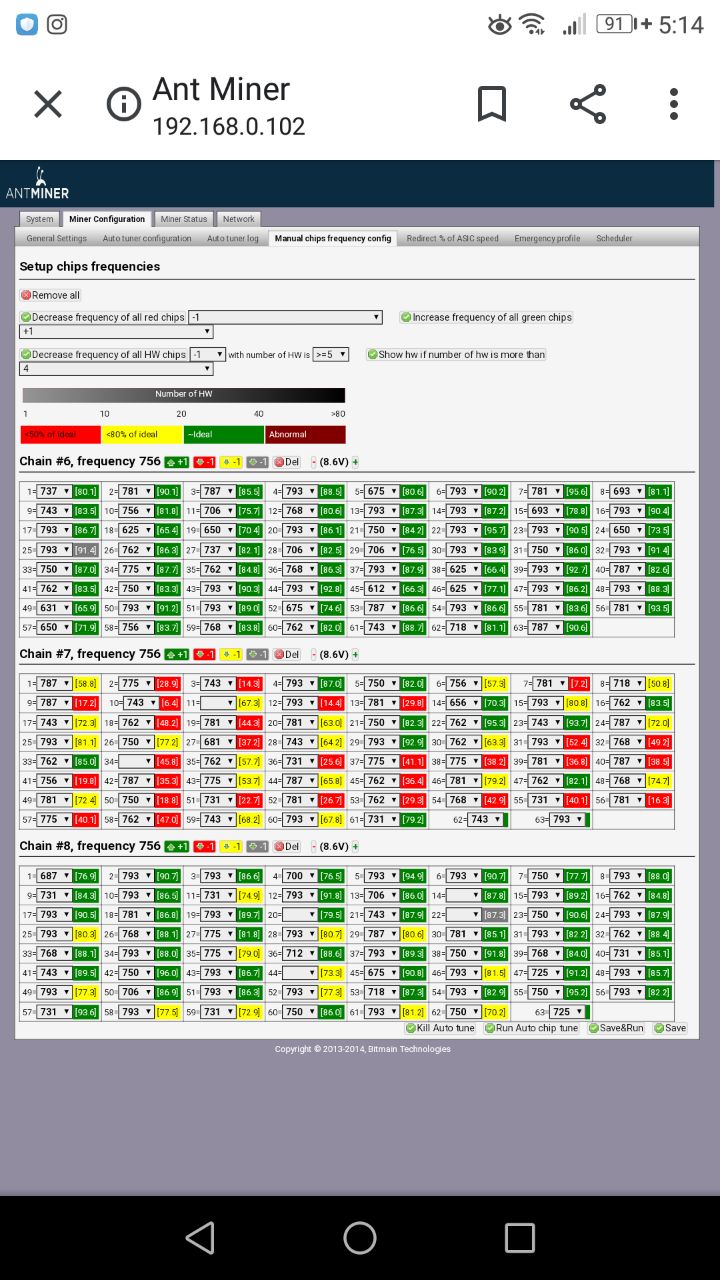Bookmark the Ant Miner page
720x1280 pixels.
pyautogui.click(x=492, y=104)
